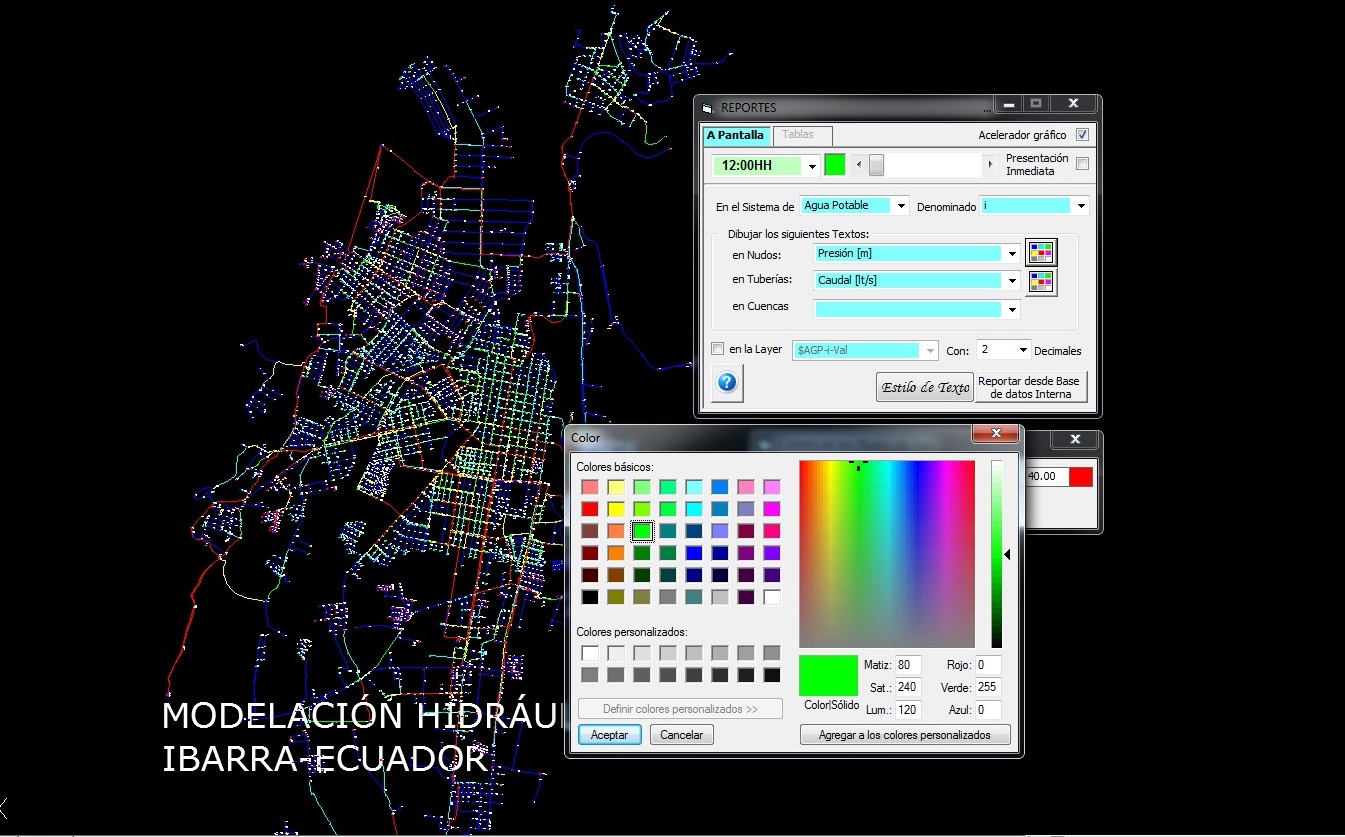This screenshot has height=837, width=1345.
Task: Open the Presión [m] dropdown for Nudos
Action: (1012, 254)
